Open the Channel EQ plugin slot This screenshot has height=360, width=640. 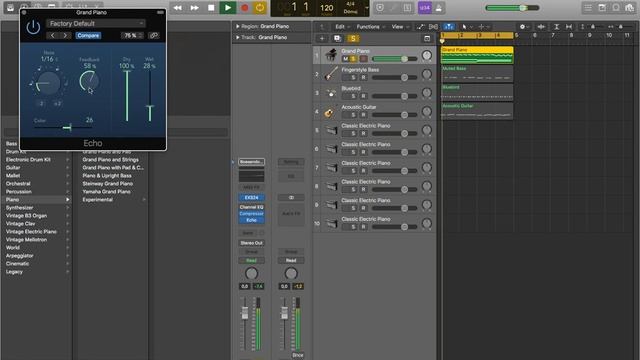pyautogui.click(x=251, y=207)
